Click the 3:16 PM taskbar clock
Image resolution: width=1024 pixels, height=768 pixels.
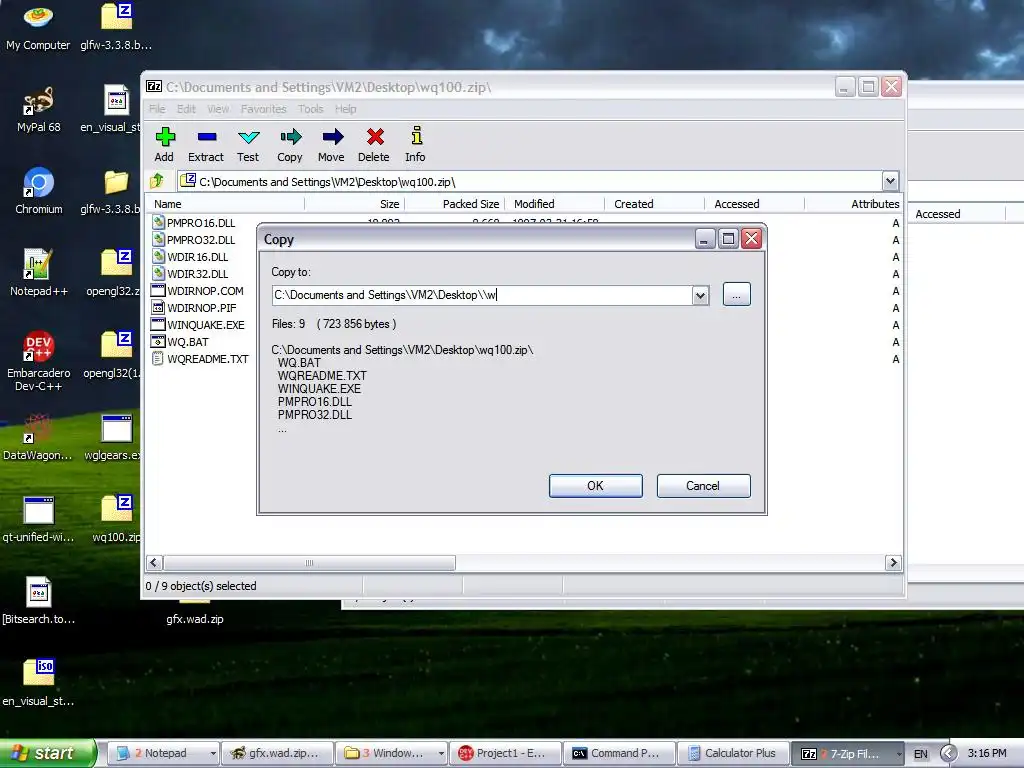(987, 753)
